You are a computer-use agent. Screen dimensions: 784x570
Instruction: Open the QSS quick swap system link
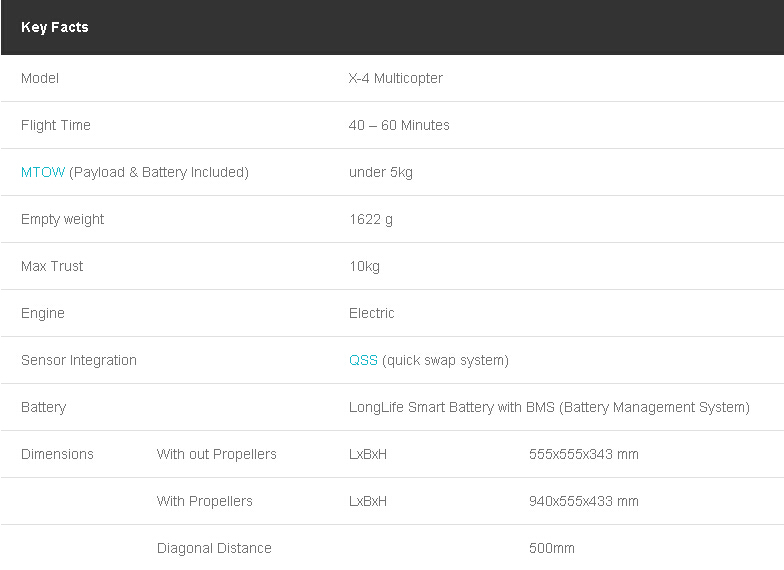(x=364, y=360)
